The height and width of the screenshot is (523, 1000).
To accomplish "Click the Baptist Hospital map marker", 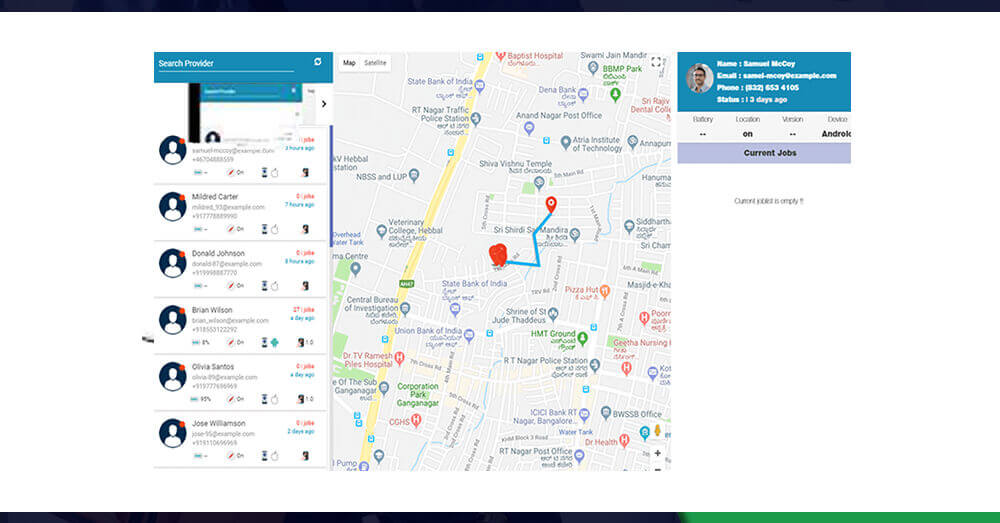I will (501, 56).
